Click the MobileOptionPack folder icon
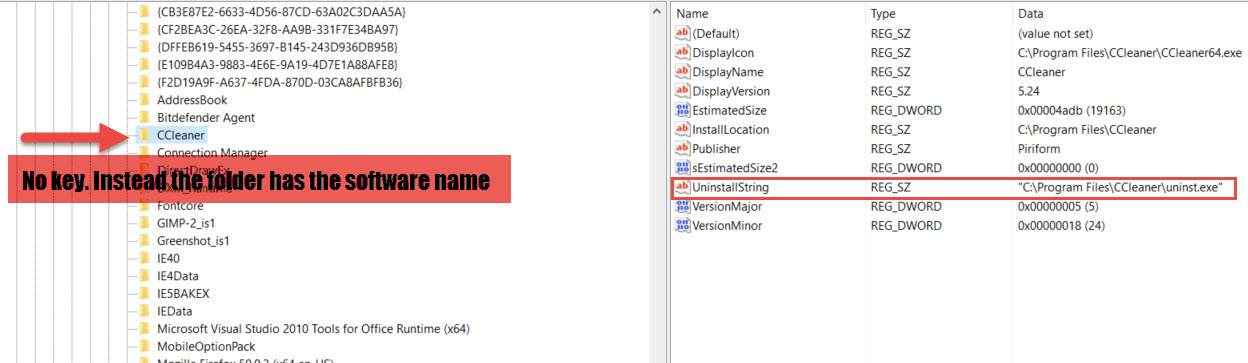 click(x=144, y=346)
